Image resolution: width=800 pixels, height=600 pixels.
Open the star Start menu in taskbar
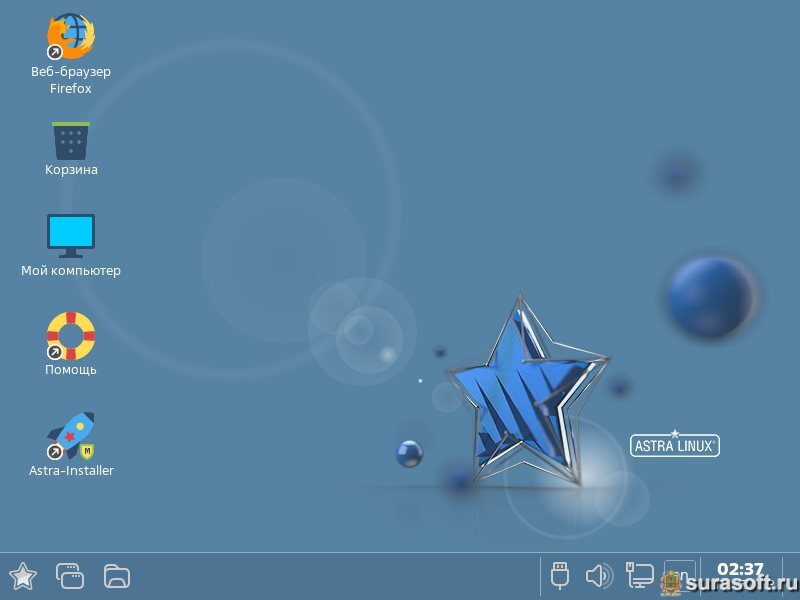tap(22, 577)
